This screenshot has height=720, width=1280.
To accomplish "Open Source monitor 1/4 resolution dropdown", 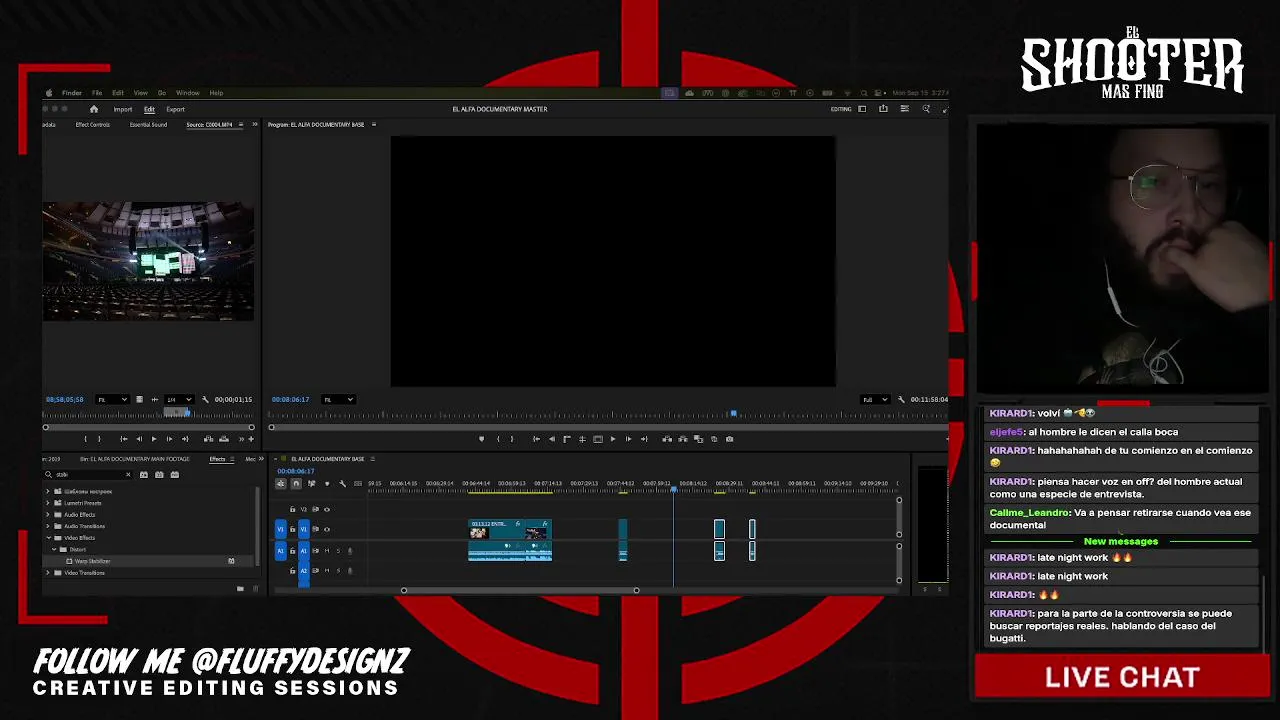I will (178, 399).
